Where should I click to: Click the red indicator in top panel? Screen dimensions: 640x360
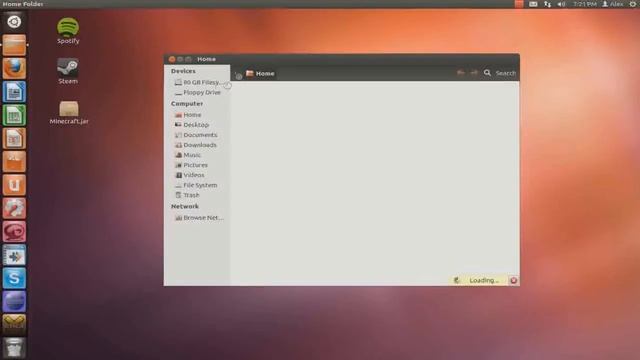(x=519, y=4)
